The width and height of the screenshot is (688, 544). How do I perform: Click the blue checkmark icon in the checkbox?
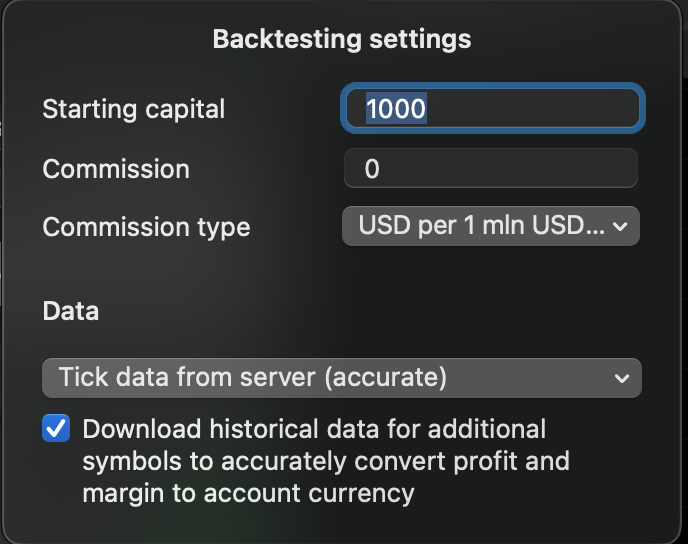coord(57,430)
